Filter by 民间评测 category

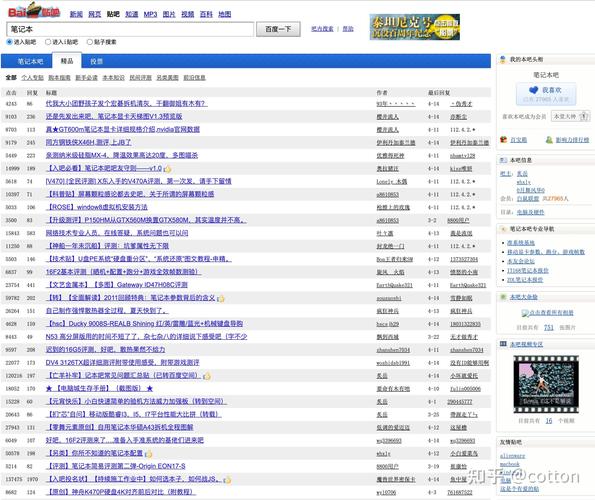point(140,78)
